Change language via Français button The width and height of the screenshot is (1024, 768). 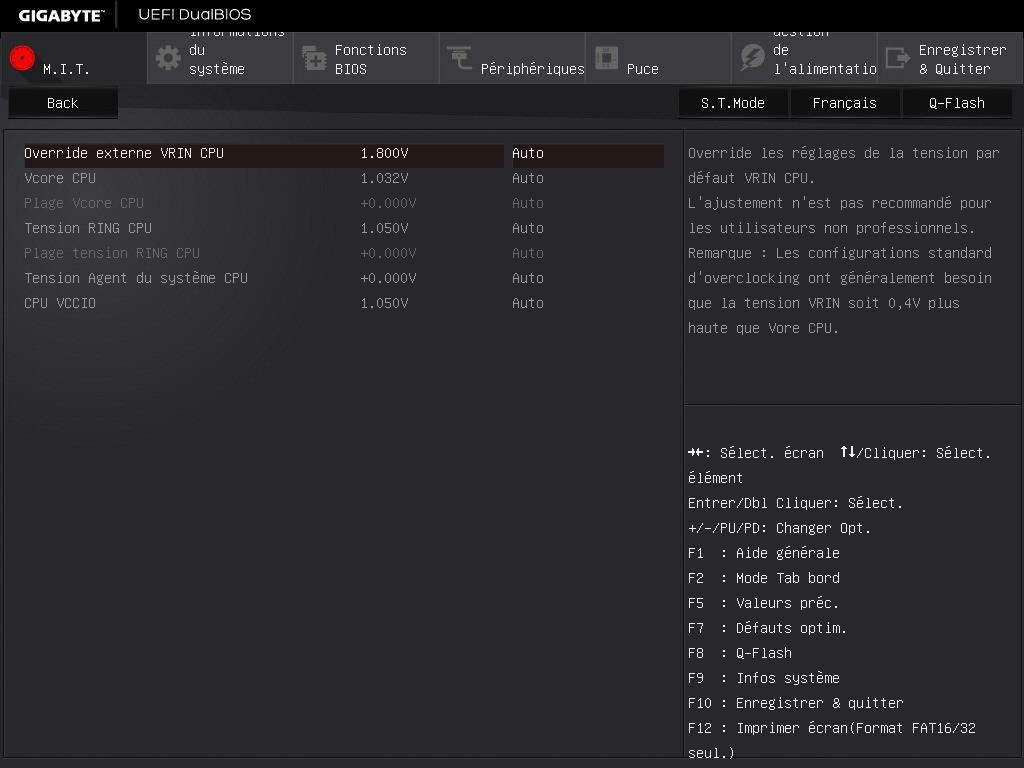coord(844,103)
